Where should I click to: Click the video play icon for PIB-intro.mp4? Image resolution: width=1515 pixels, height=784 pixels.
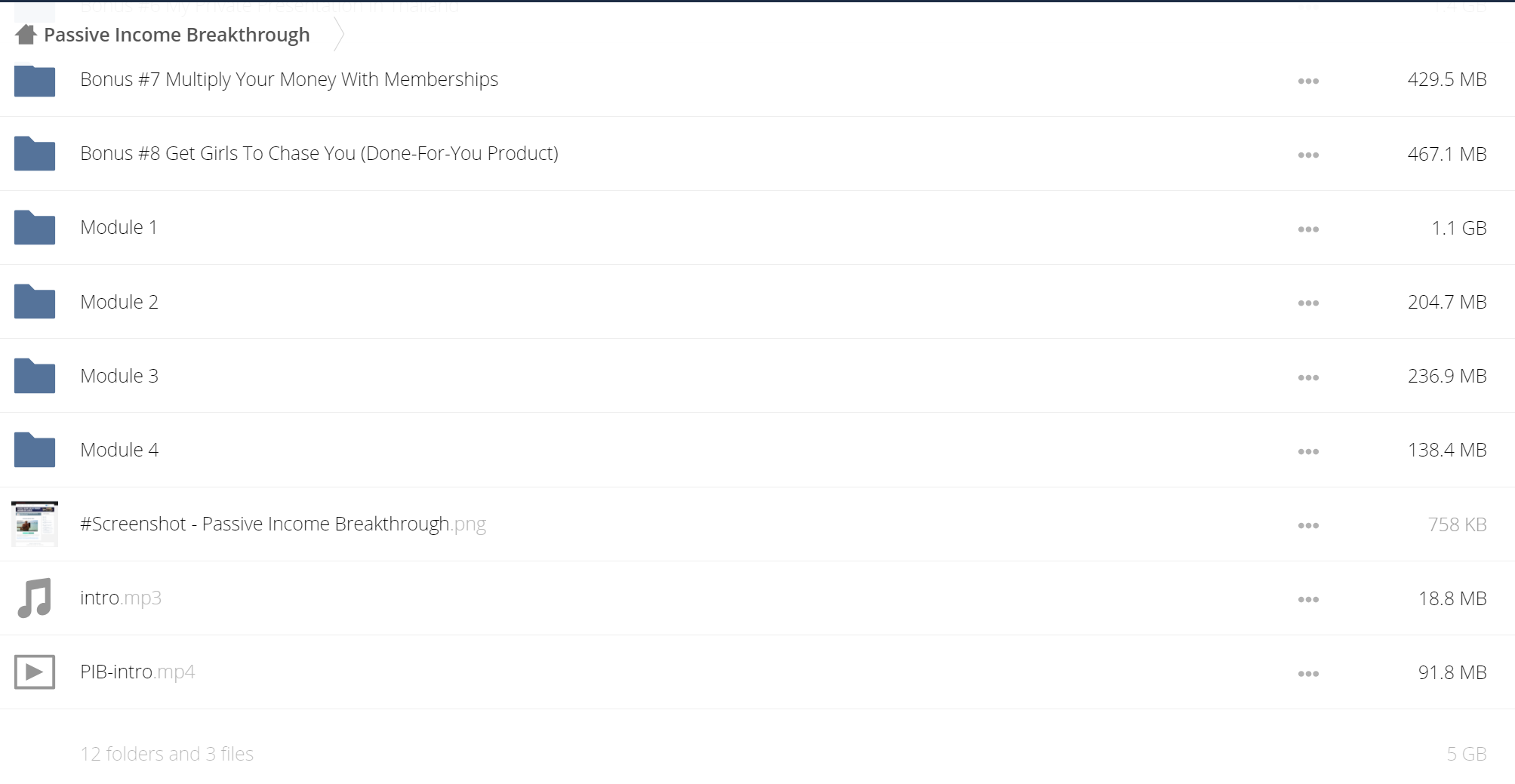[35, 672]
